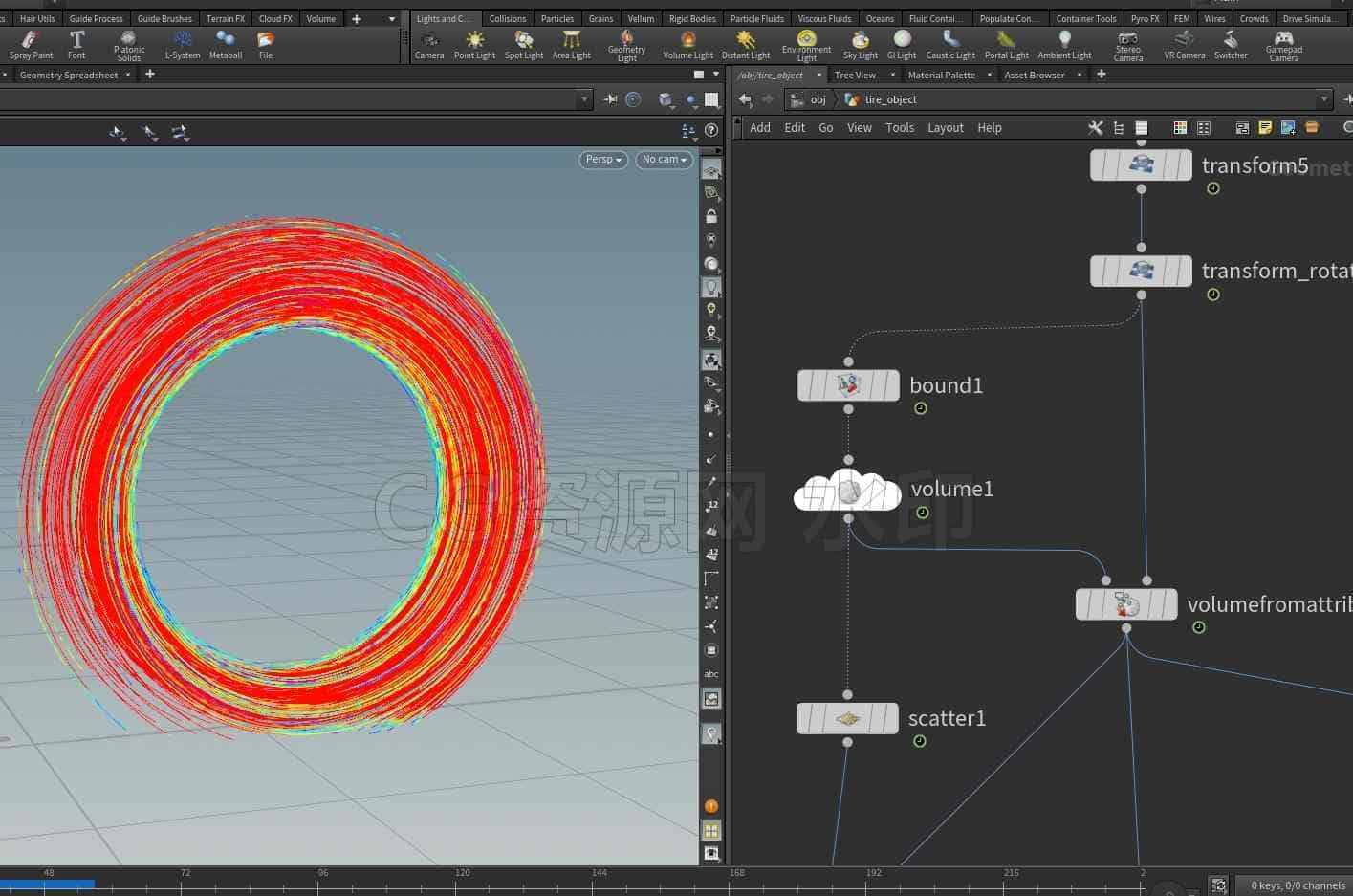Add an Ambient Light
Screen dimensions: 1353x896
1065,45
